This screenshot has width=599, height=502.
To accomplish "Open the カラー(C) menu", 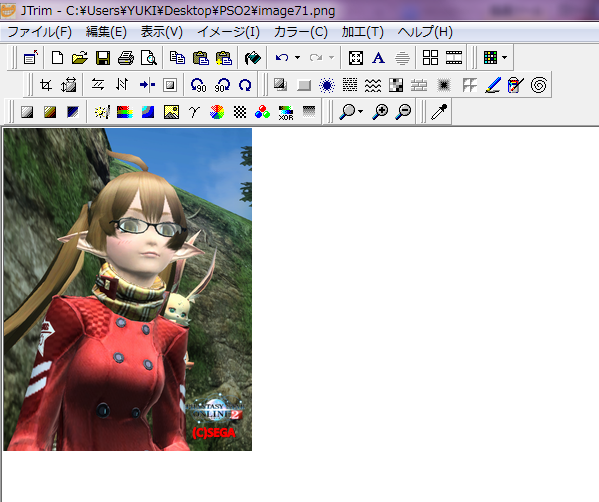I will pos(301,32).
